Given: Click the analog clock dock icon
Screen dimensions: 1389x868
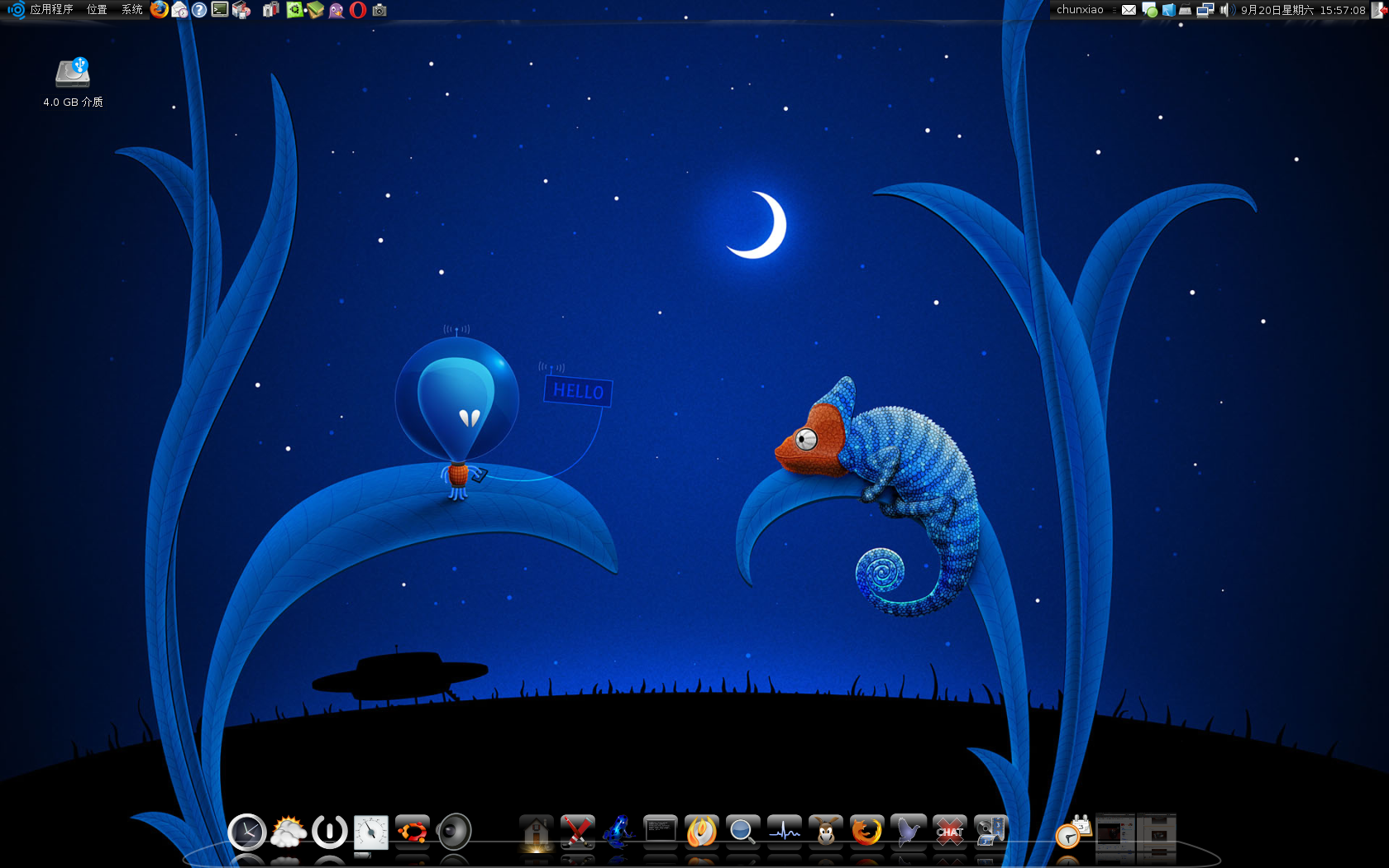Looking at the screenshot, I should click(x=247, y=832).
